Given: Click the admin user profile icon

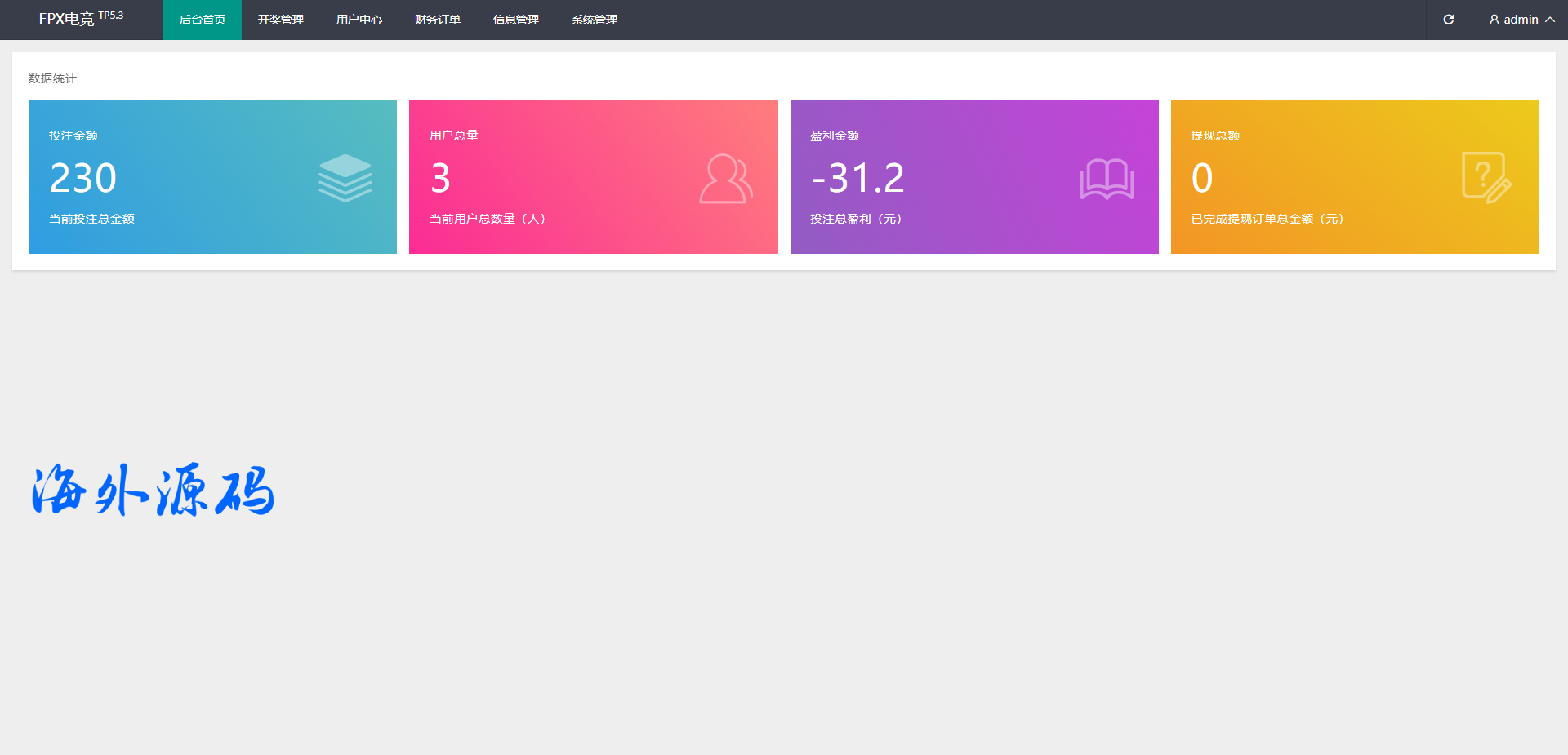Looking at the screenshot, I should pos(1494,20).
